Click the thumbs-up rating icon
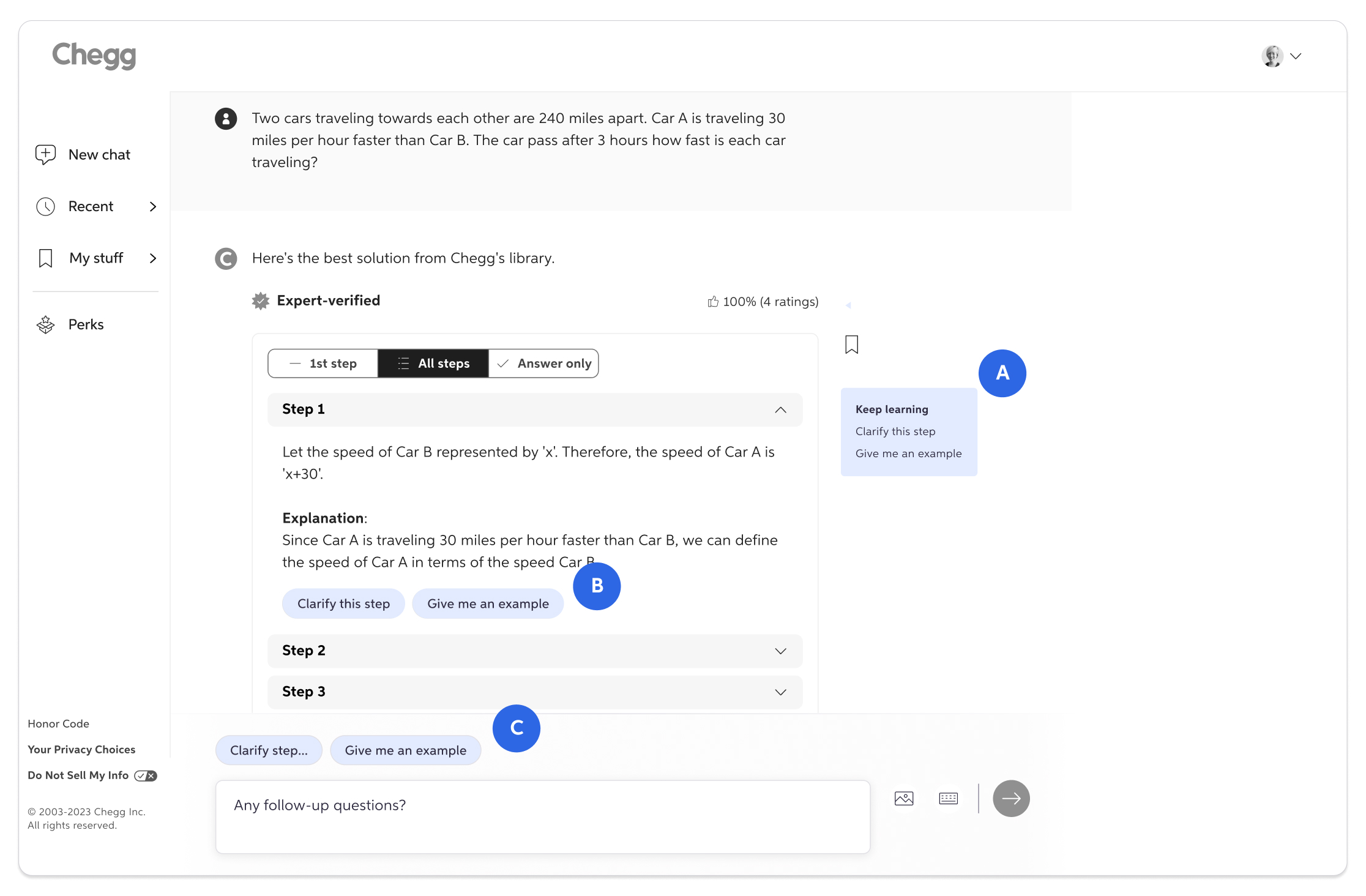 (x=713, y=302)
